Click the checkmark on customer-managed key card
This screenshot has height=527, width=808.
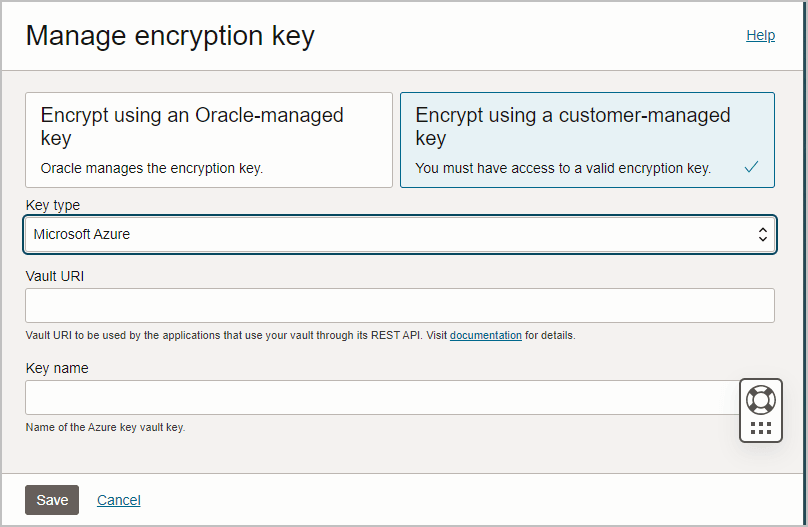(x=751, y=168)
